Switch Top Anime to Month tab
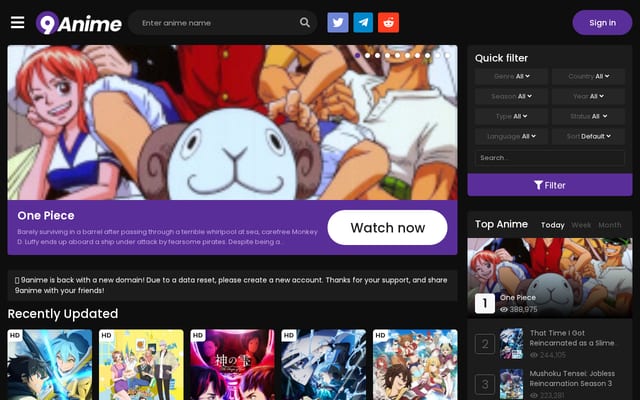 click(x=610, y=225)
